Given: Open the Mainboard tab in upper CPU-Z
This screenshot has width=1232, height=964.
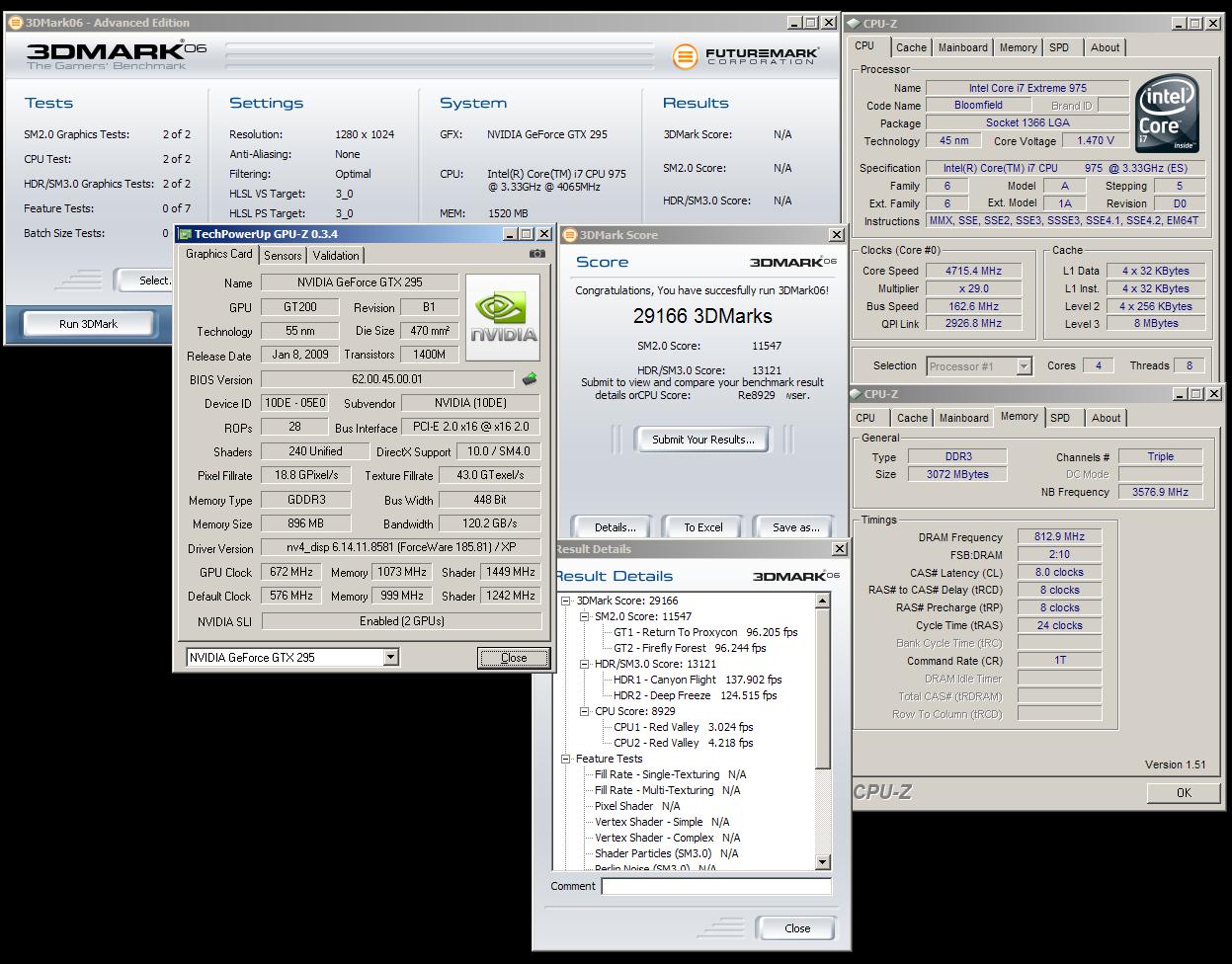Looking at the screenshot, I should (962, 47).
